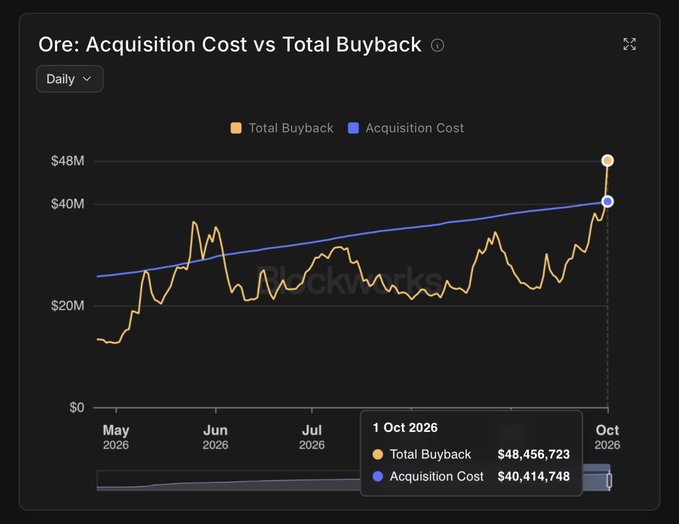This screenshot has height=524, width=679.
Task: Grab the range slider right handle
Action: [609, 480]
